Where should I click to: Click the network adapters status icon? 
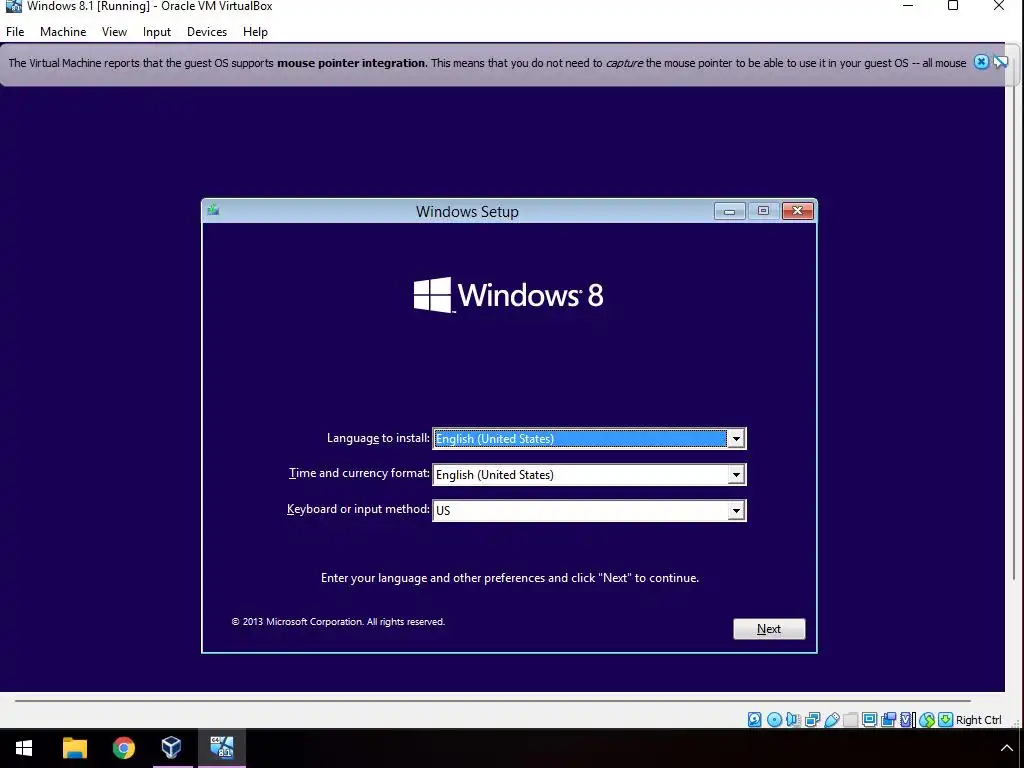pos(812,720)
